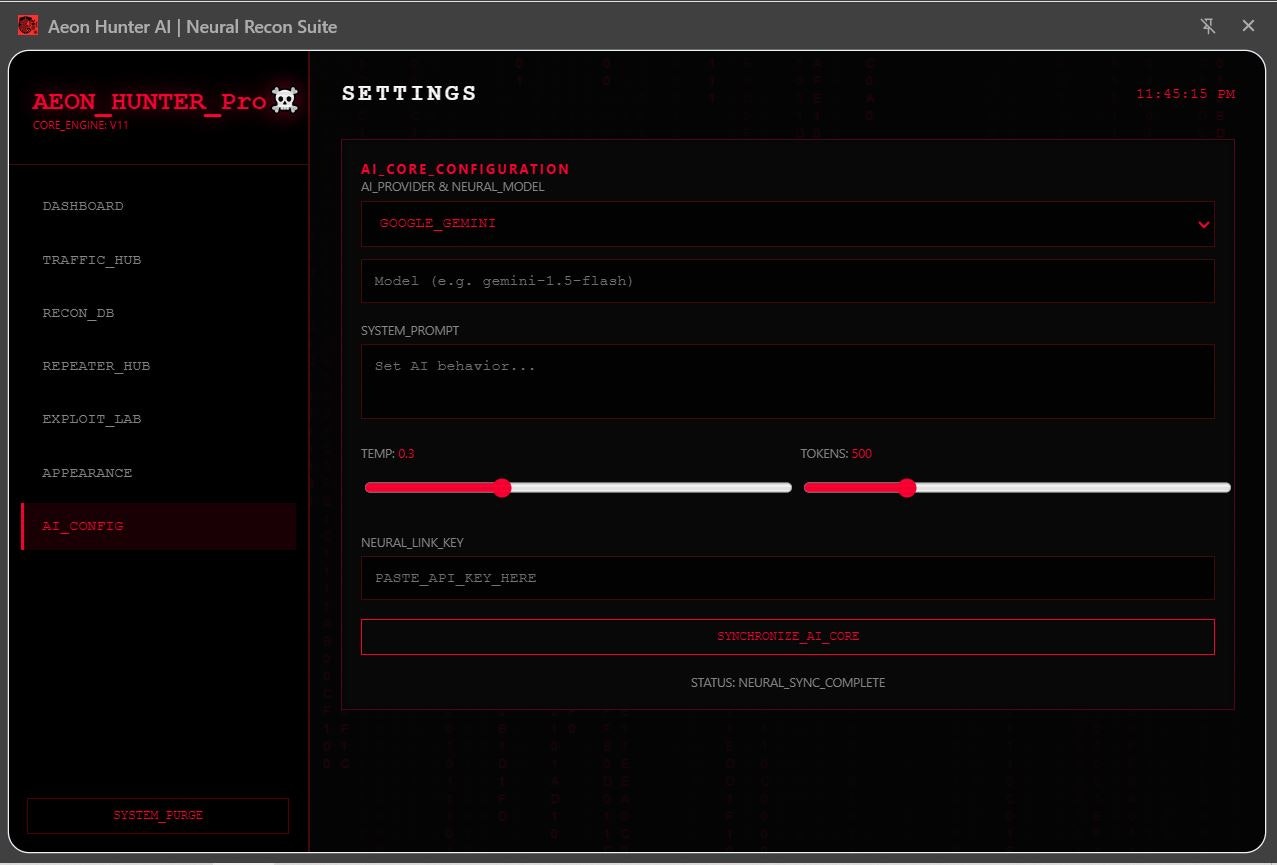Viewport: 1277px width, 865px height.
Task: Open the GOOGLE_GEMINI provider dropdown
Action: pos(788,224)
